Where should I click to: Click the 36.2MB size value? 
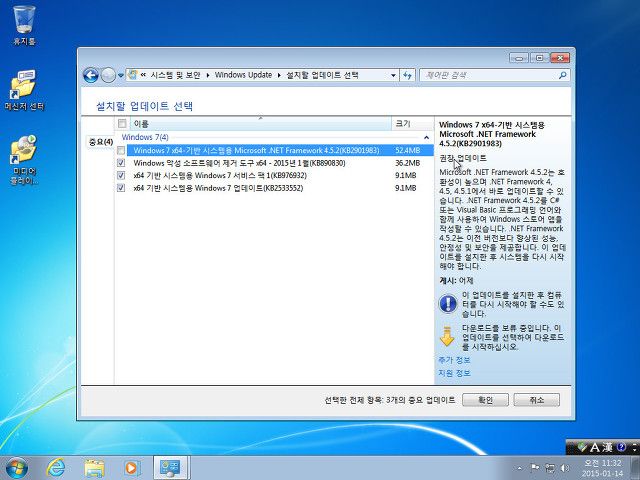point(407,163)
